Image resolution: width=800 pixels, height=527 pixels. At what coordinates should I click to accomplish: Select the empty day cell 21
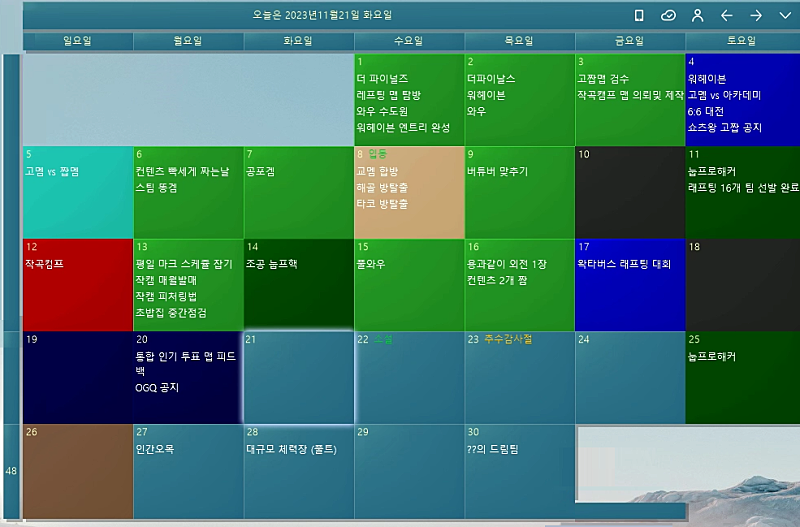click(x=299, y=378)
